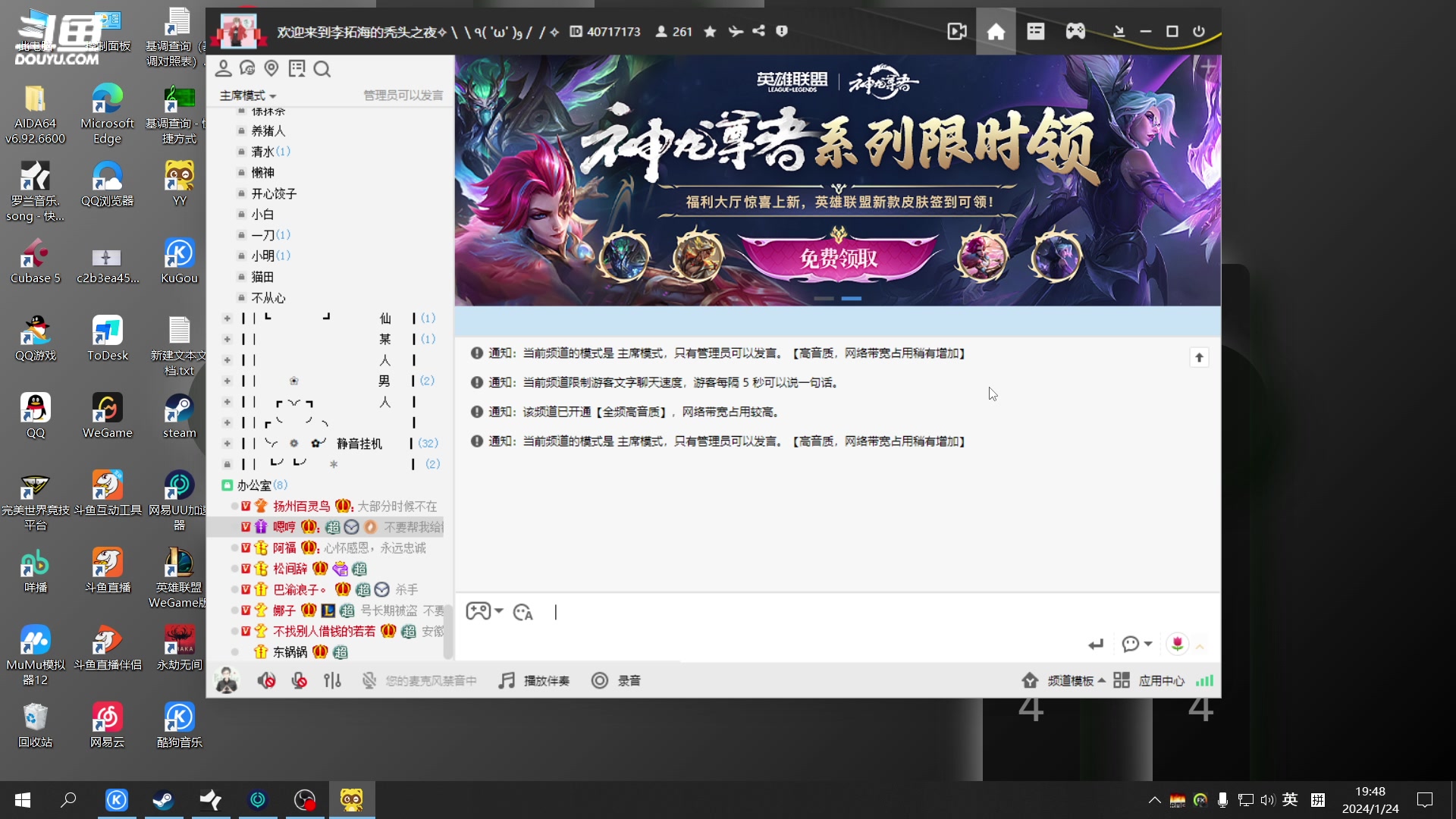Switch to the Home tab in top navigation
Viewport: 1456px width, 819px height.
(x=996, y=31)
